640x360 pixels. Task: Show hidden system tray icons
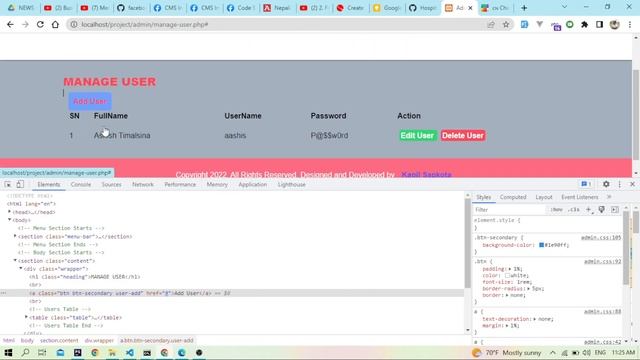pyautogui.click(x=553, y=353)
